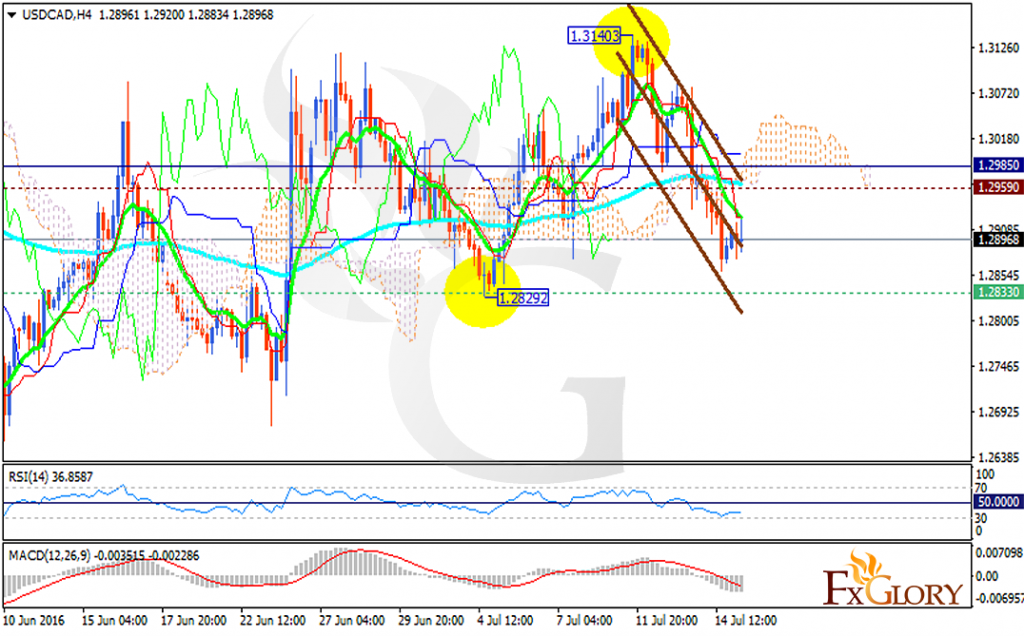This screenshot has height=636, width=1024.
Task: Click the MACD 0.007098 scale value
Action: tap(998, 553)
